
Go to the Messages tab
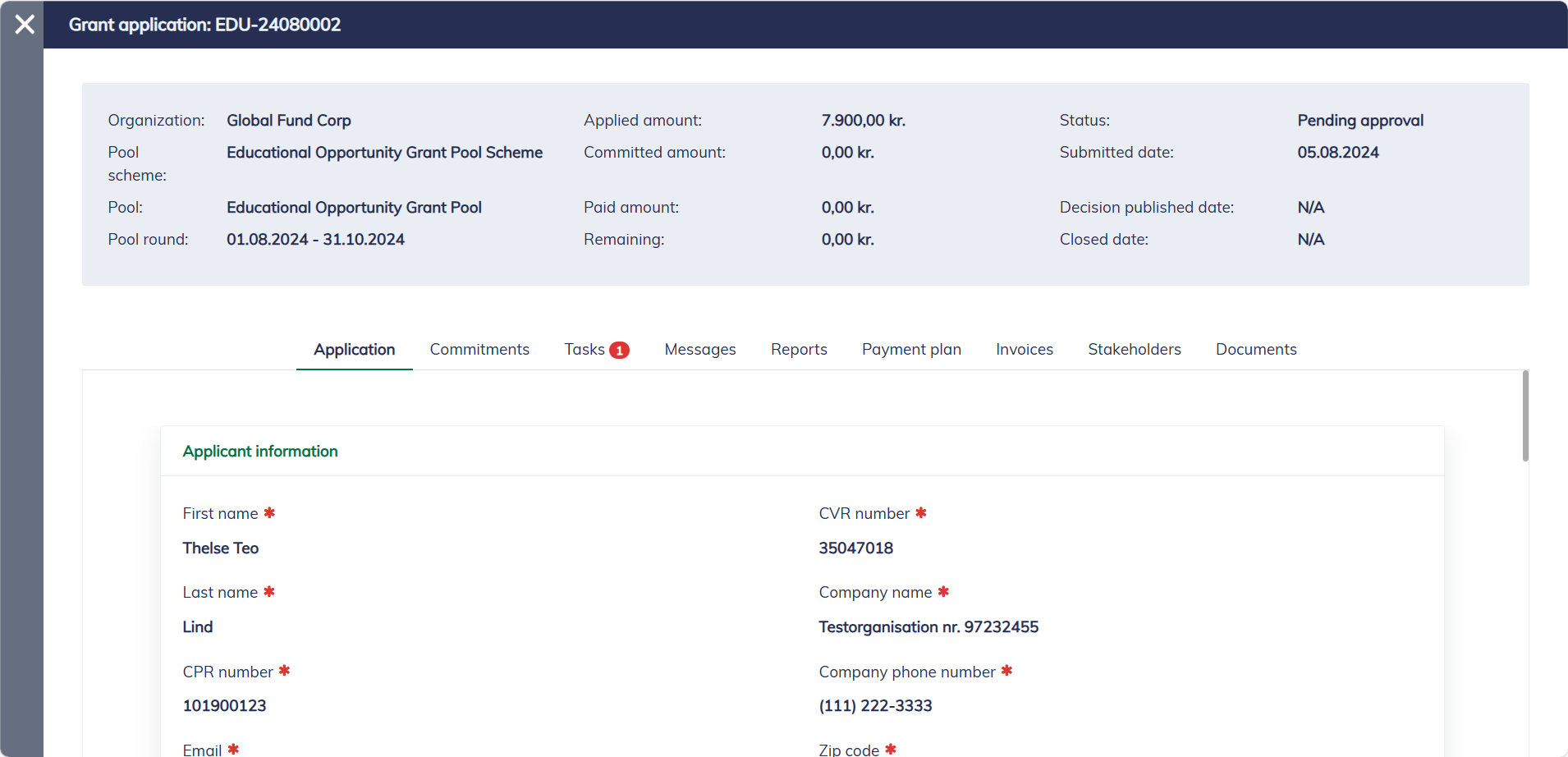click(x=699, y=350)
